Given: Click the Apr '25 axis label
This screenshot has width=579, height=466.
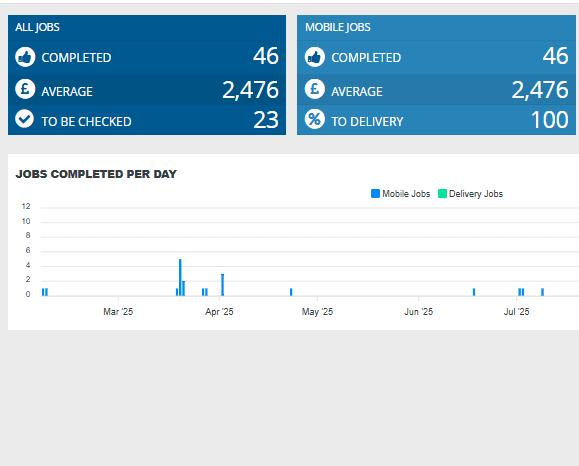Looking at the screenshot, I should tap(219, 312).
